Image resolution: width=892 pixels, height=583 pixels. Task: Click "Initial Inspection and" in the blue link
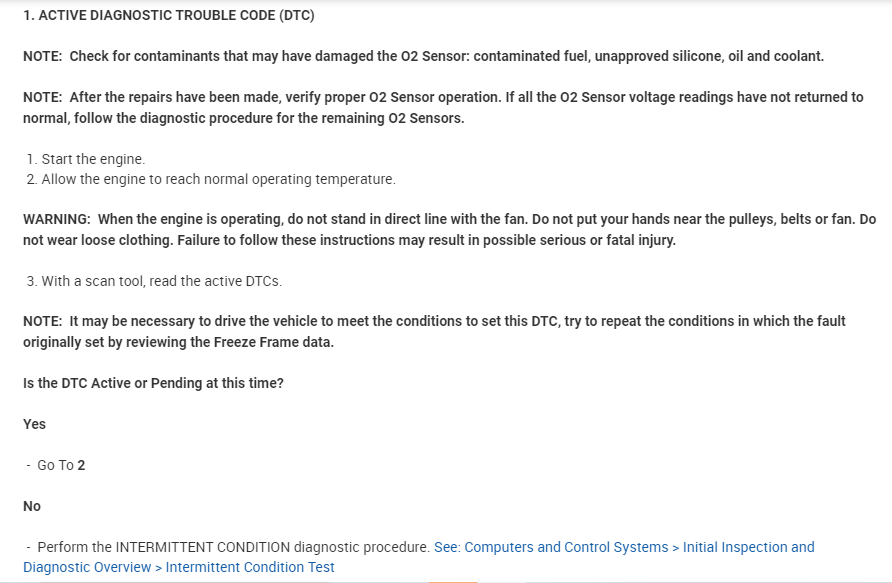coord(748,547)
